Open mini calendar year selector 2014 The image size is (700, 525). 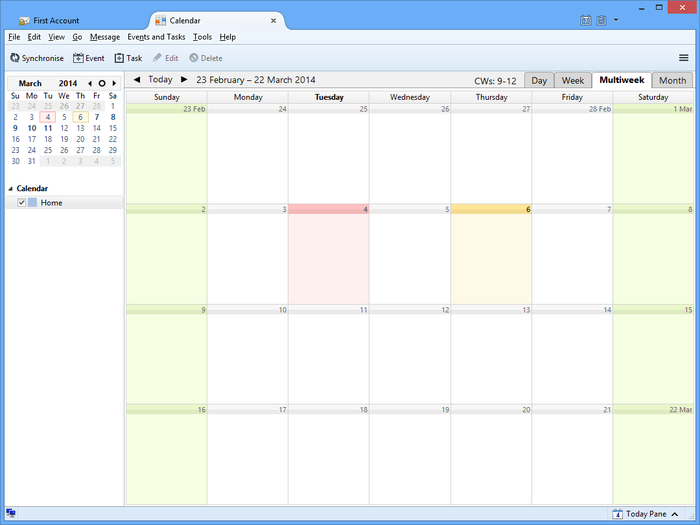pyautogui.click(x=68, y=83)
